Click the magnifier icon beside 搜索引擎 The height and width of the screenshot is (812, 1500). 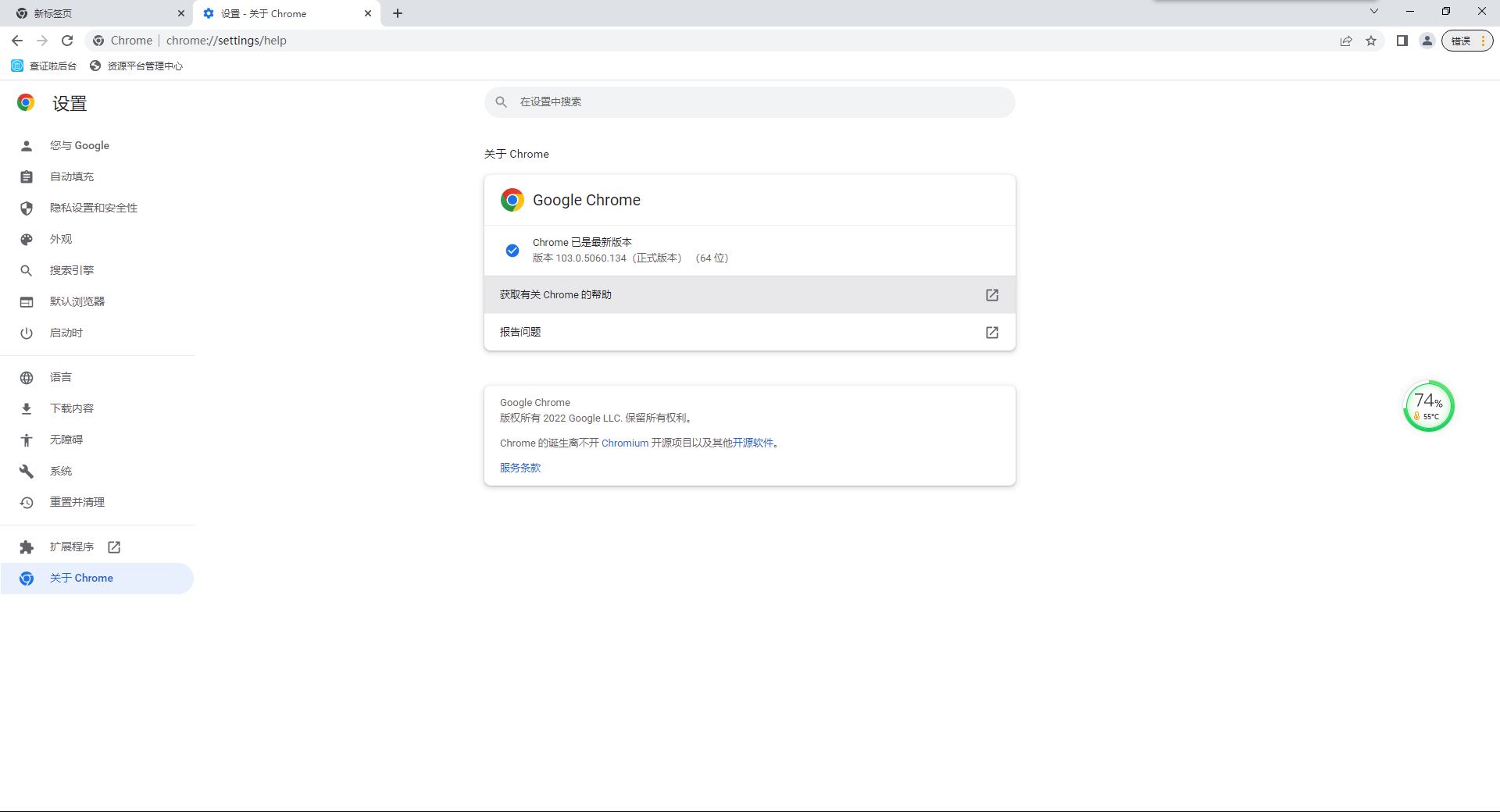(27, 271)
